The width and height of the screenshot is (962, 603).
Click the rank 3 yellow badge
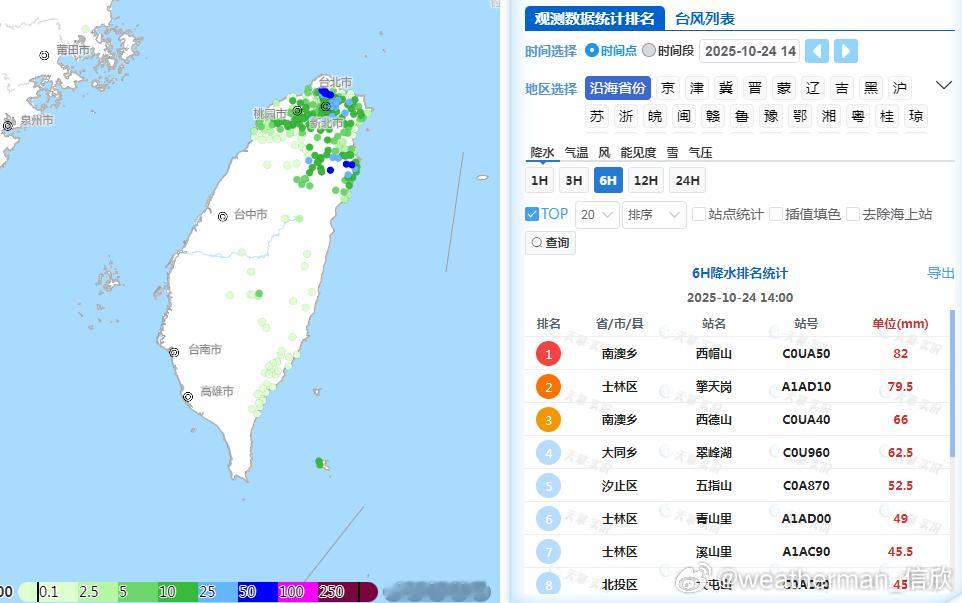coord(548,420)
